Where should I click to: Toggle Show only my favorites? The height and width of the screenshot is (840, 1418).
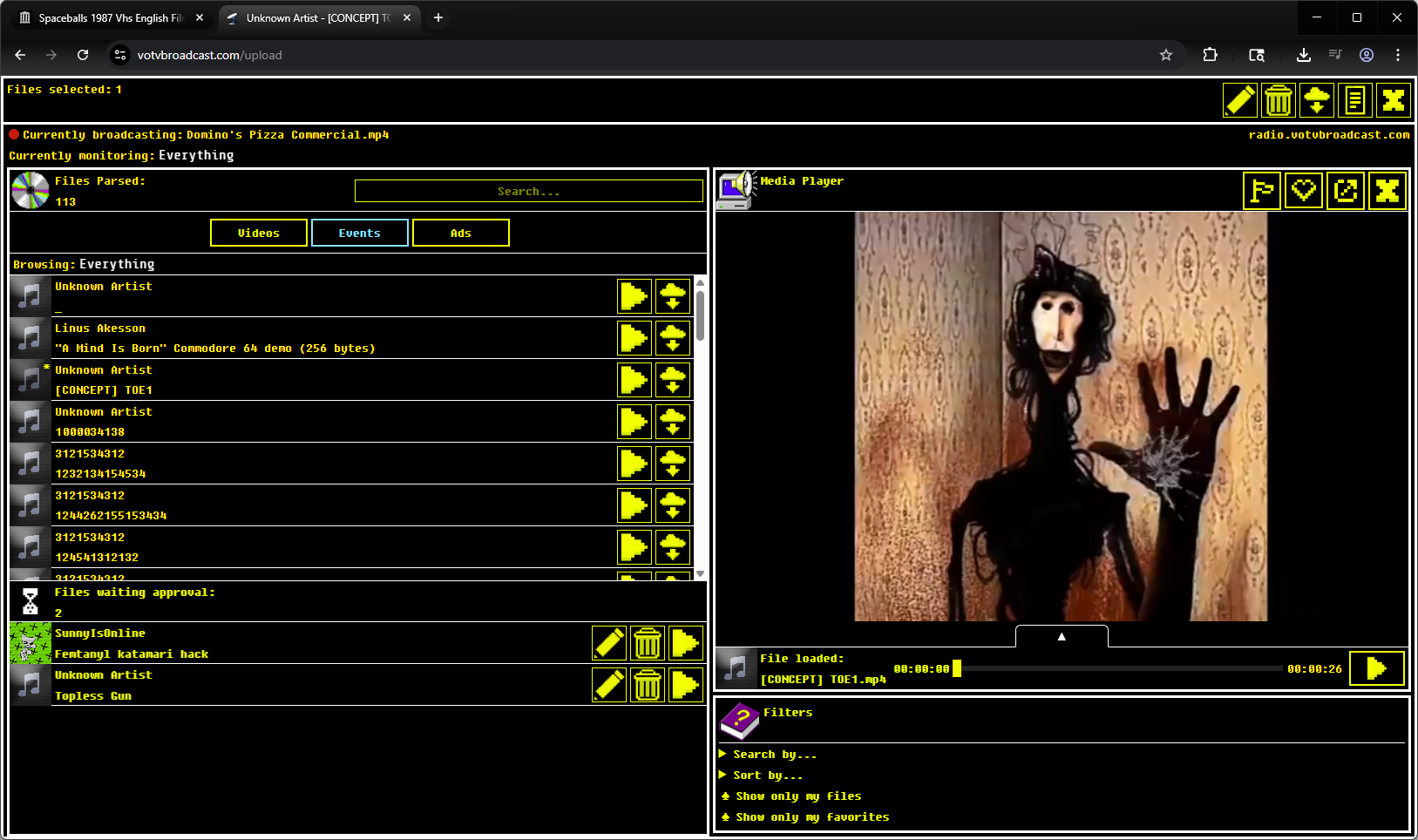tap(805, 817)
